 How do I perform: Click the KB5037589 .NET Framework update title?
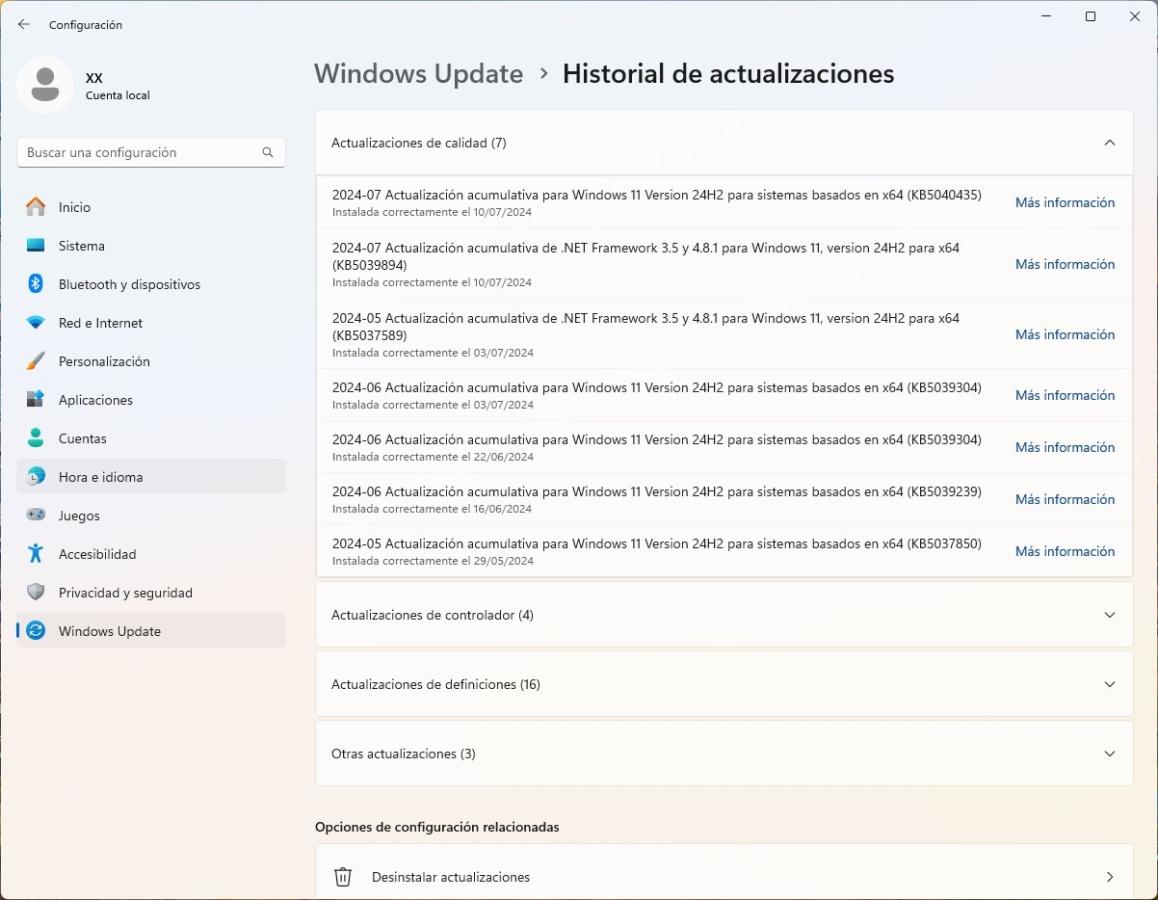pos(645,326)
